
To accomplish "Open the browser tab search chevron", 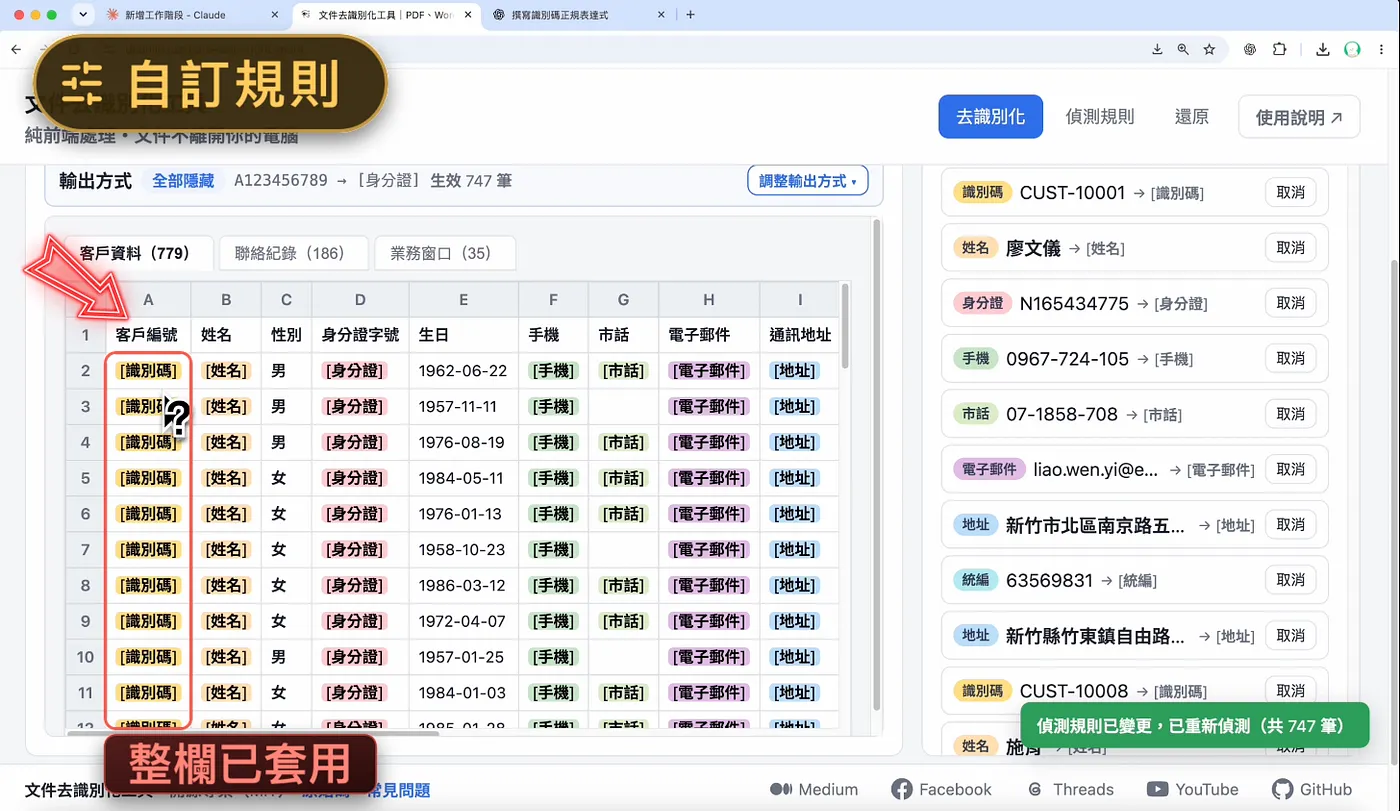I will tap(84, 15).
